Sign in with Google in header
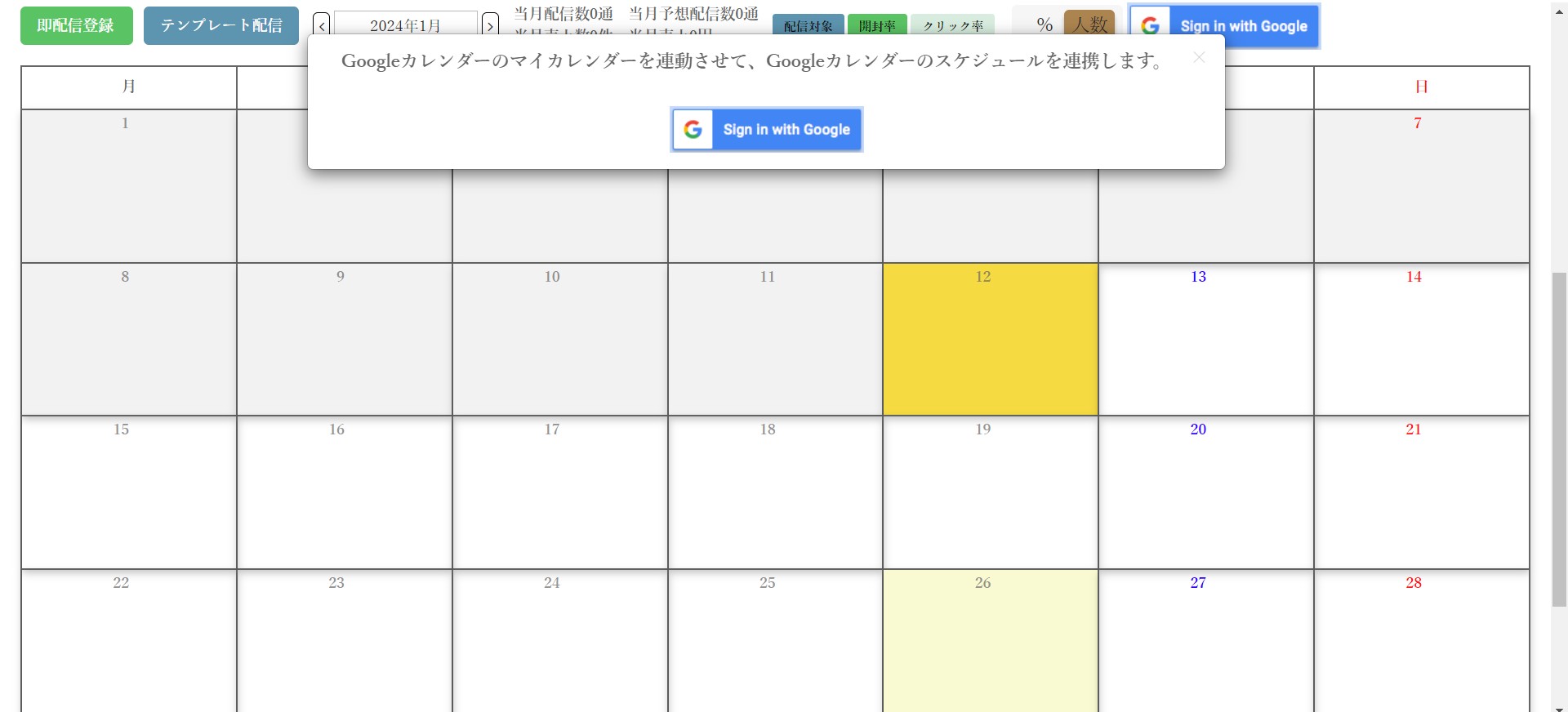 coord(1223,26)
